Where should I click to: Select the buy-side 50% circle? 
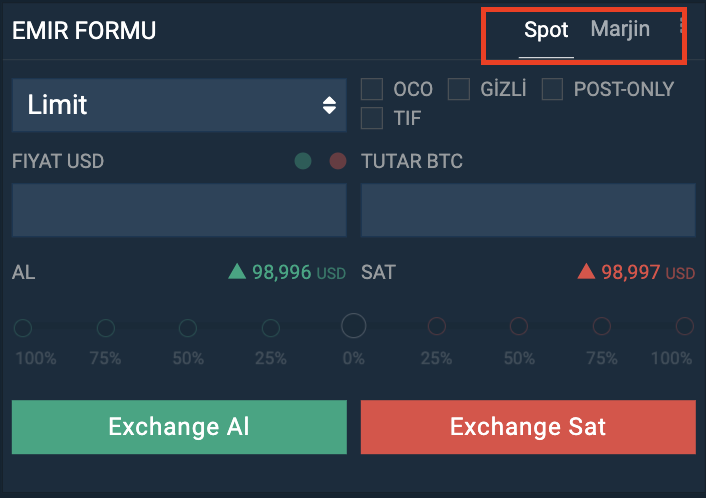click(188, 328)
